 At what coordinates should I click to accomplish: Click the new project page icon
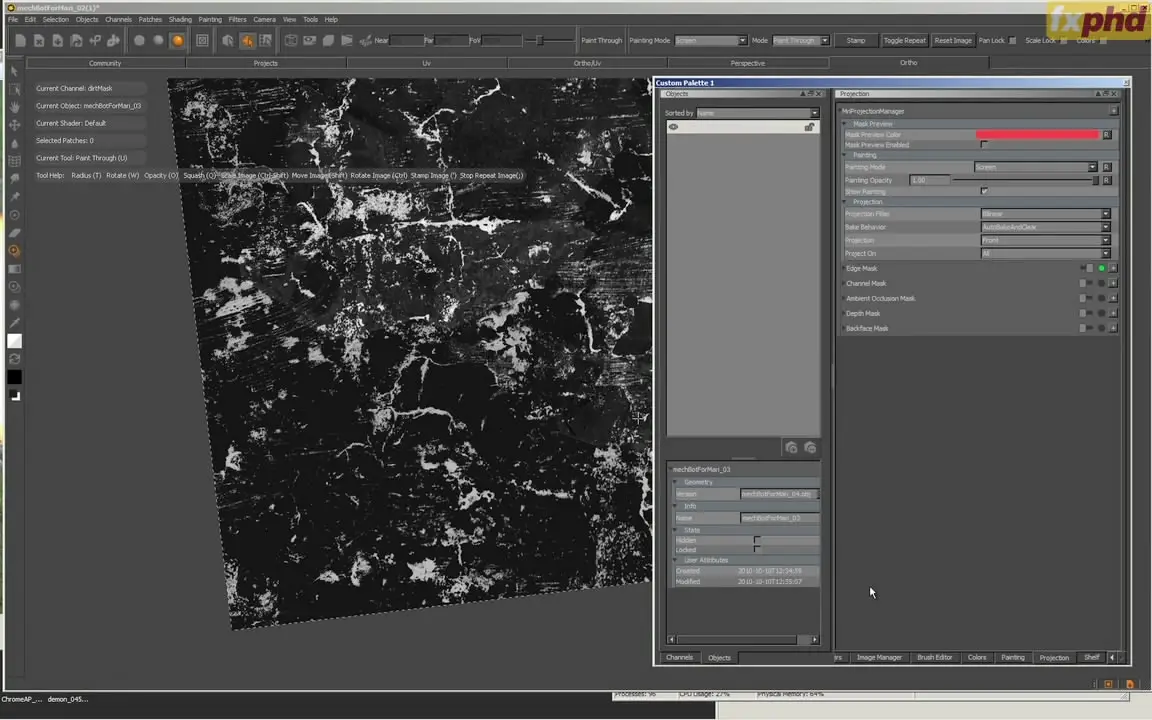[20, 41]
